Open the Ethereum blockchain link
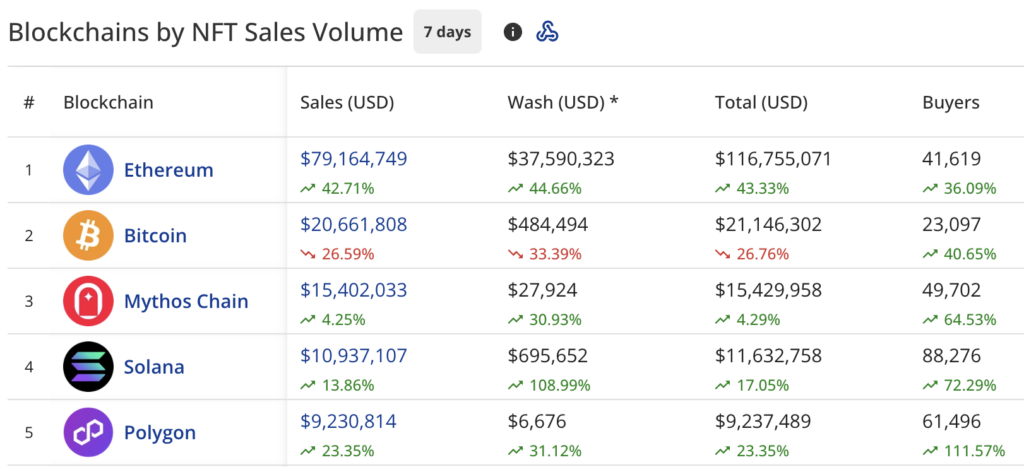 [x=168, y=170]
